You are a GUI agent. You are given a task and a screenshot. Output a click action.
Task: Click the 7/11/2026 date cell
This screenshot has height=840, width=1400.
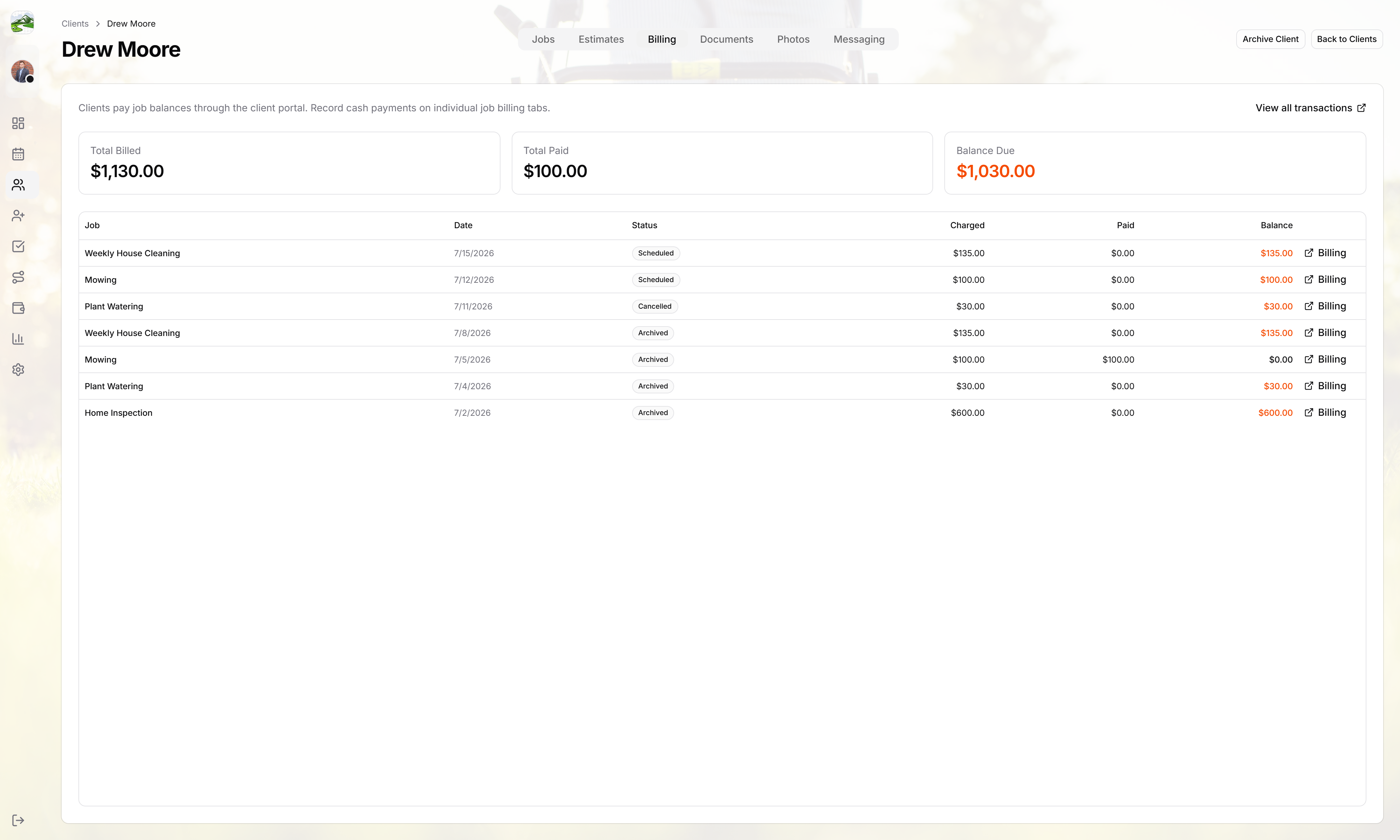(473, 306)
